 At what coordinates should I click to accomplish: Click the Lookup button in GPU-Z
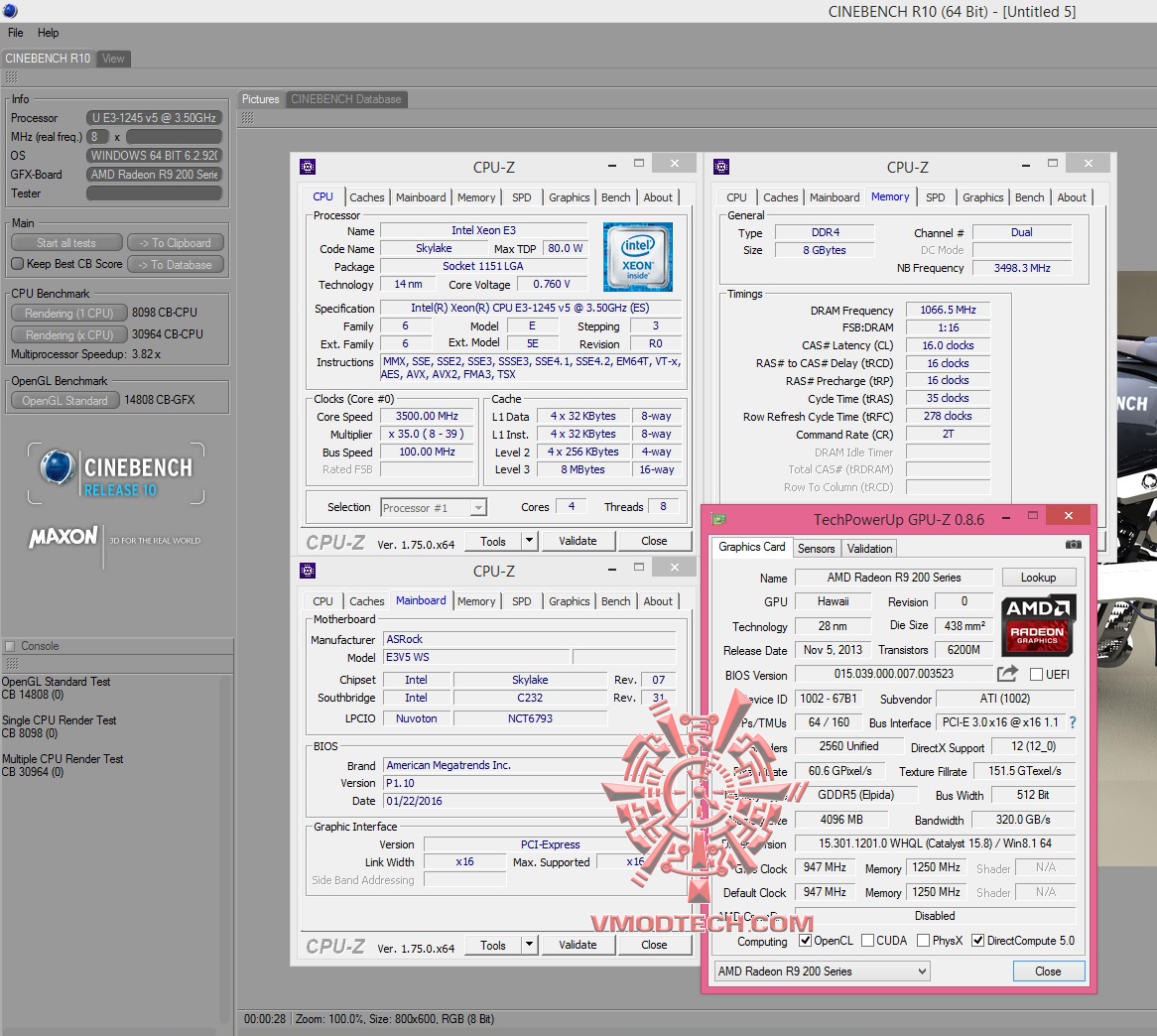click(1038, 577)
